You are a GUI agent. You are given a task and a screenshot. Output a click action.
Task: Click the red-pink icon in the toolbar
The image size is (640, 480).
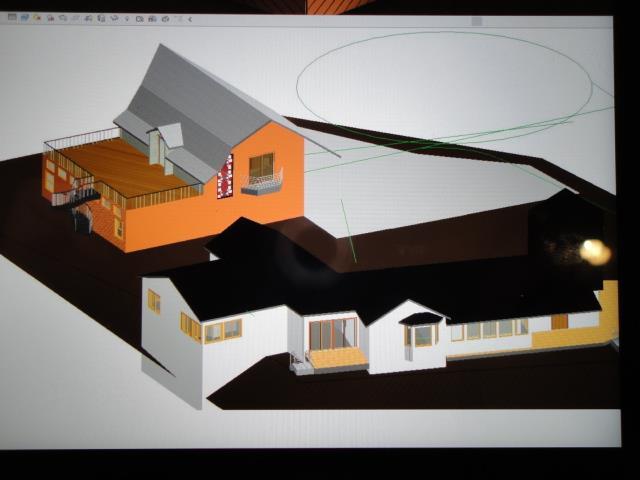(x=51, y=18)
